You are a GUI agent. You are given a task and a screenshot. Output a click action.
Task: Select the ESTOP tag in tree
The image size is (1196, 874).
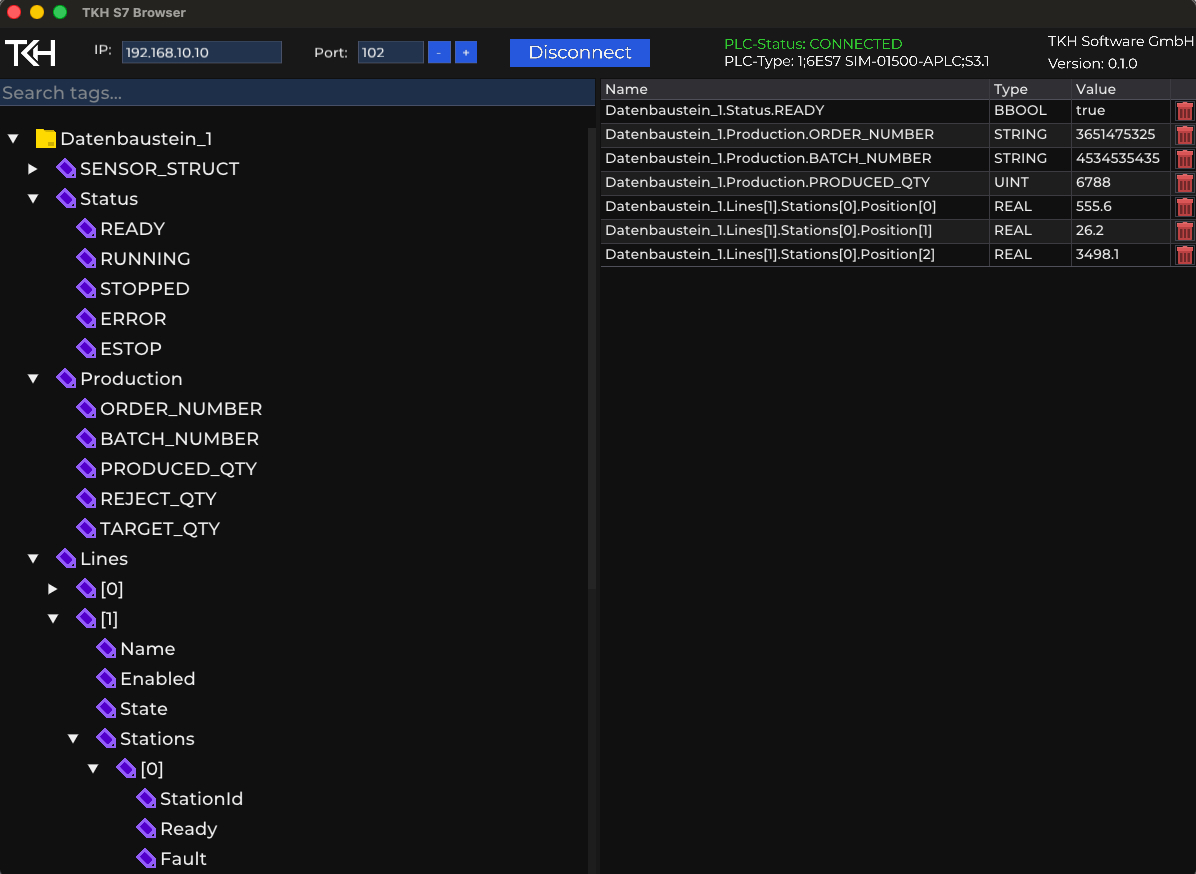pyautogui.click(x=130, y=349)
